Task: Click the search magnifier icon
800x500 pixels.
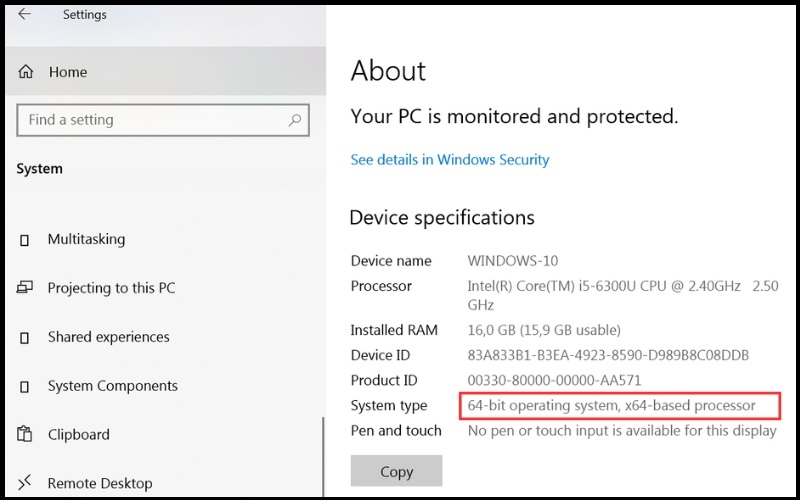Action: (x=294, y=120)
